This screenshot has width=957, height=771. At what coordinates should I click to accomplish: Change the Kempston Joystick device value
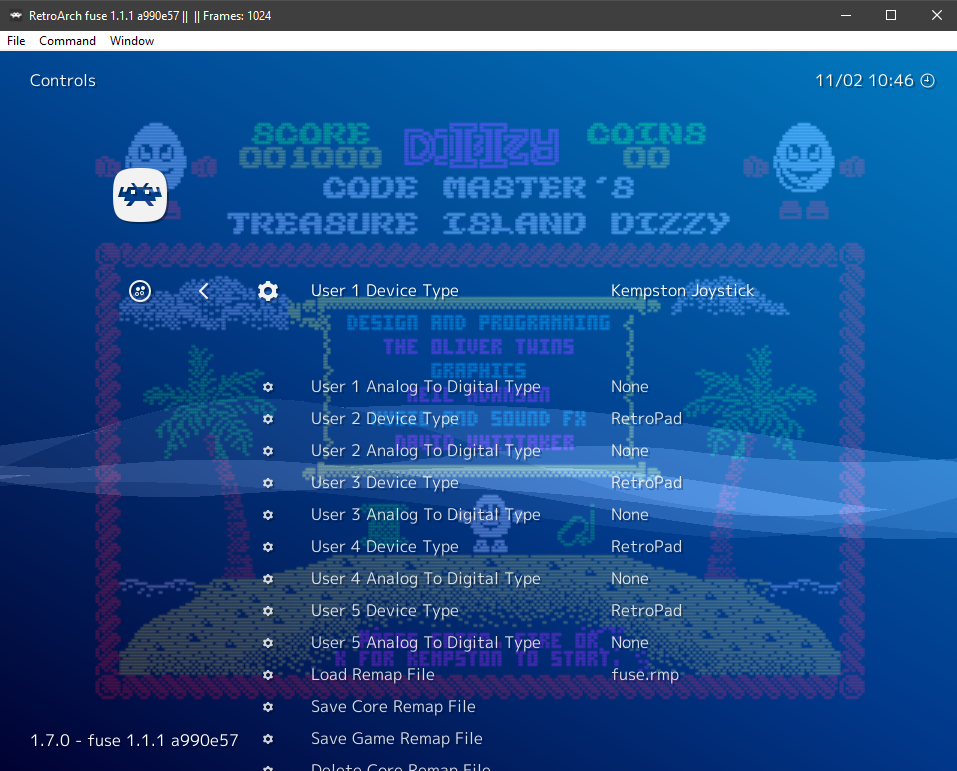pyautogui.click(x=682, y=291)
